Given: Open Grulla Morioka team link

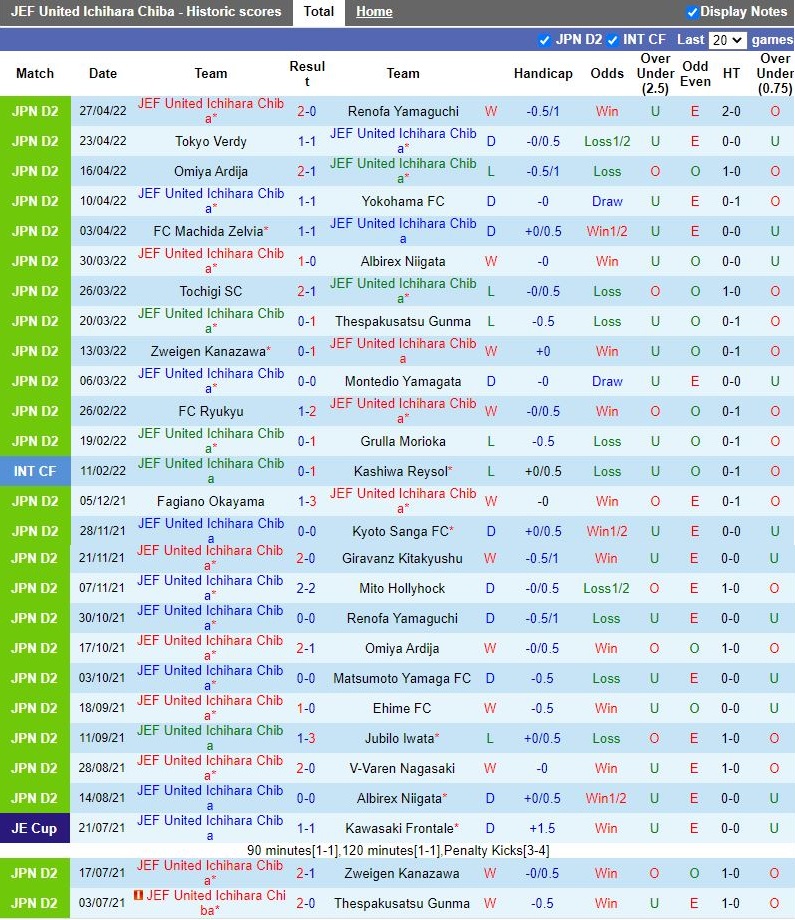Looking at the screenshot, I should click(x=402, y=441).
